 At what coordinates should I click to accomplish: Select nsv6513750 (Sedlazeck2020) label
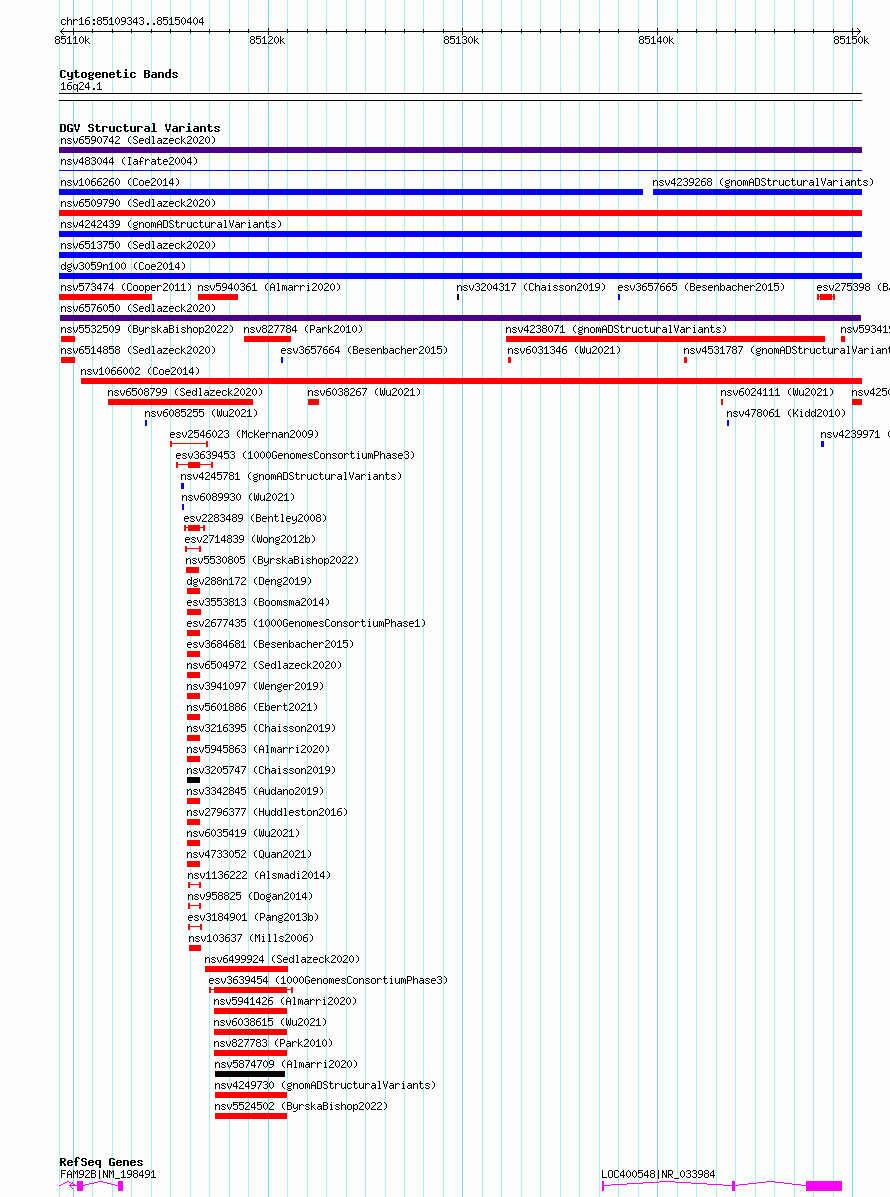coord(138,245)
